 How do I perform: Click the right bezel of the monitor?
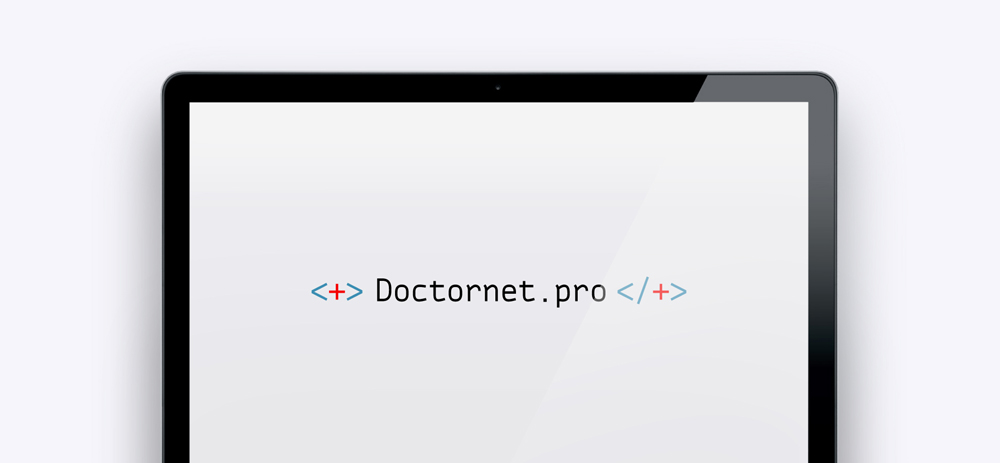[x=822, y=281]
